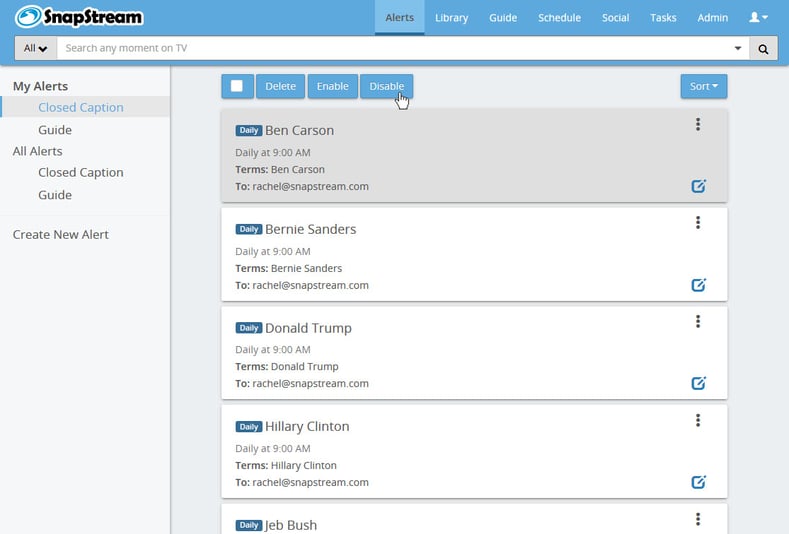Open three-dot menu for Ben Carson alert
Image resolution: width=789 pixels, height=534 pixels.
pos(697,125)
